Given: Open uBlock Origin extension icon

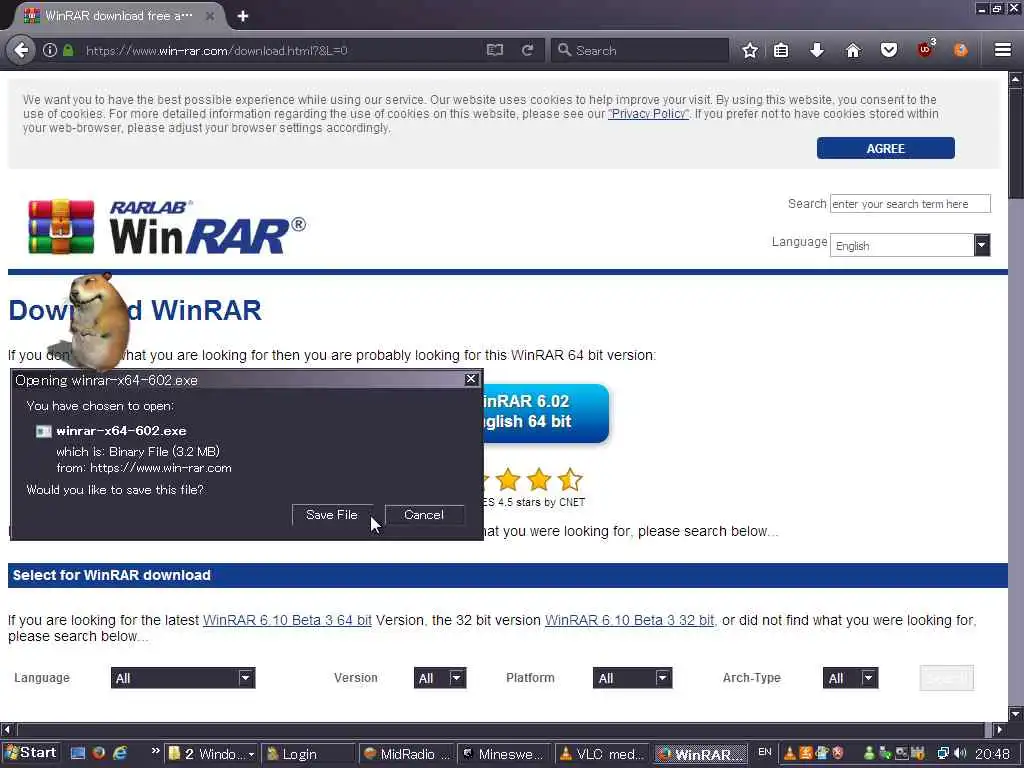Looking at the screenshot, I should [x=925, y=49].
